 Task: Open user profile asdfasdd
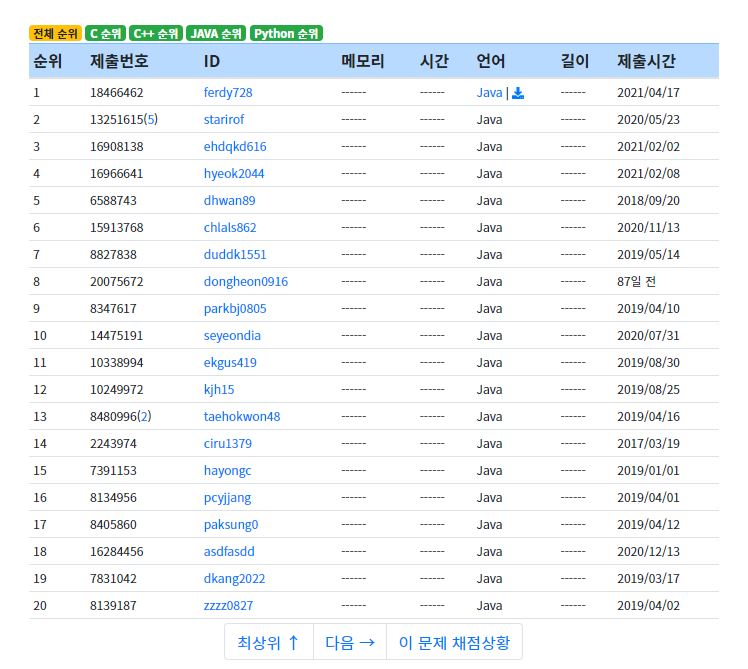(229, 552)
